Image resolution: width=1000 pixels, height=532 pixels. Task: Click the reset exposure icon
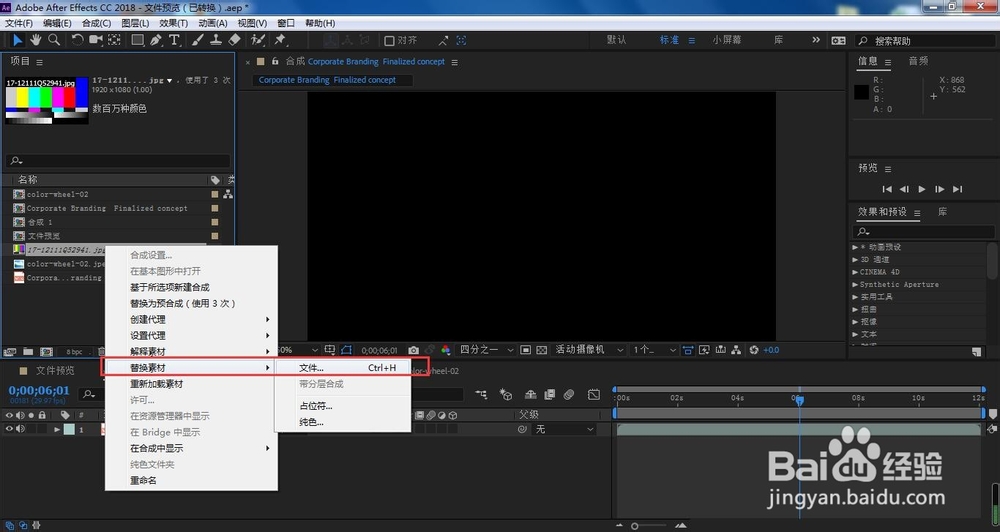[x=754, y=350]
